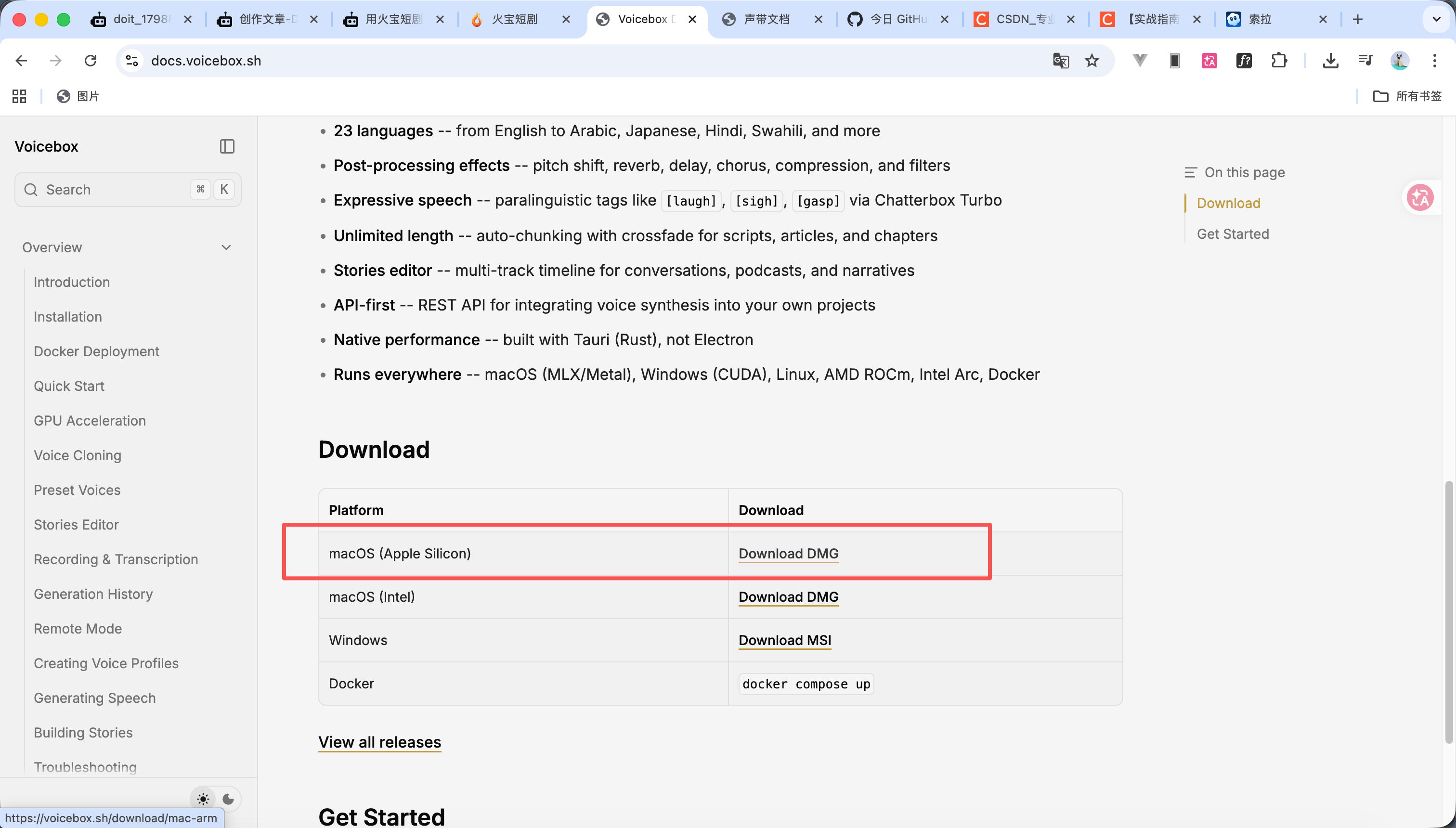The width and height of the screenshot is (1456, 828).
Task: Collapse the Overview section chevron
Action: [x=226, y=247]
